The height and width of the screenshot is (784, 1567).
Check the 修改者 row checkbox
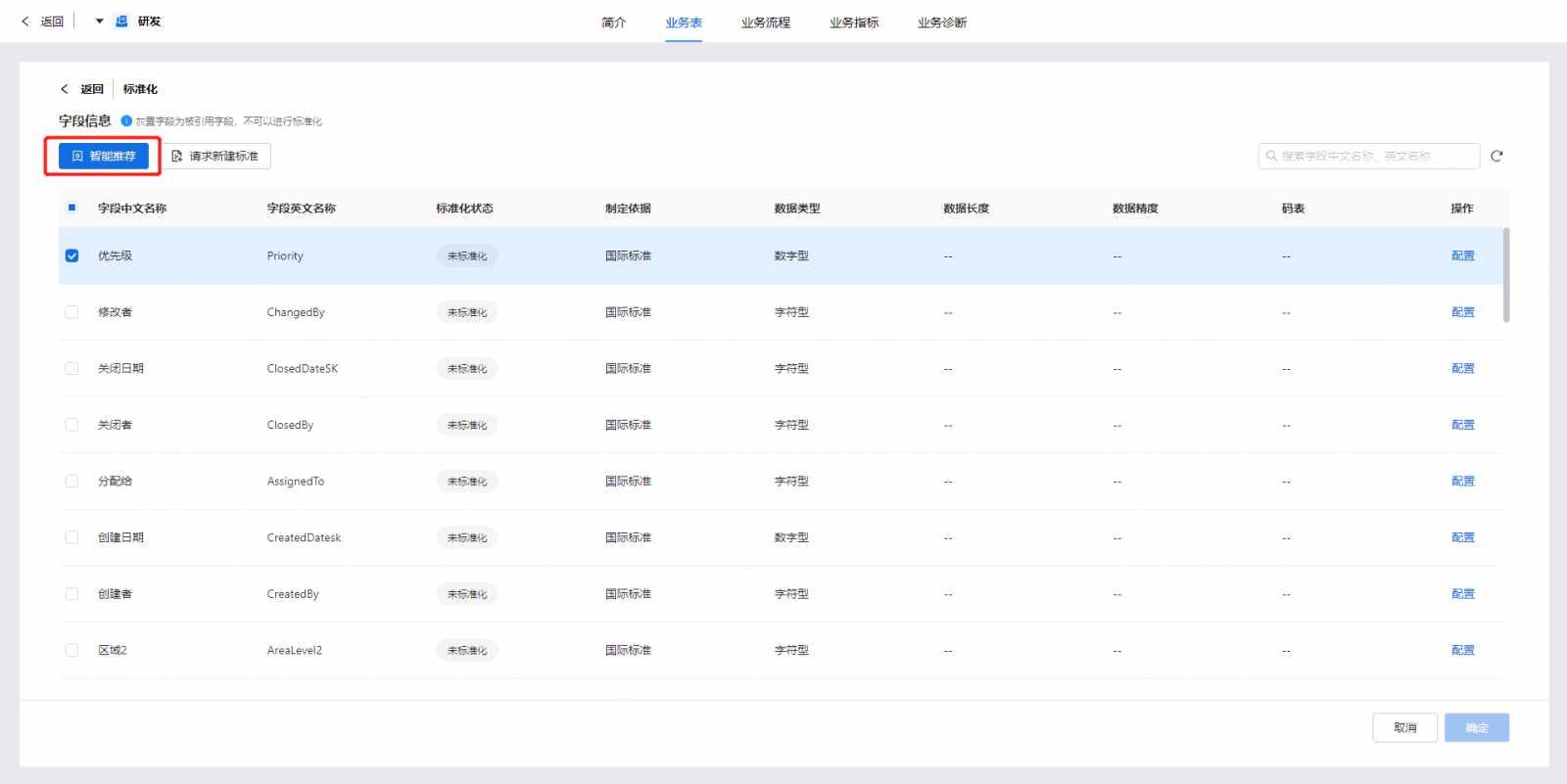coord(71,312)
